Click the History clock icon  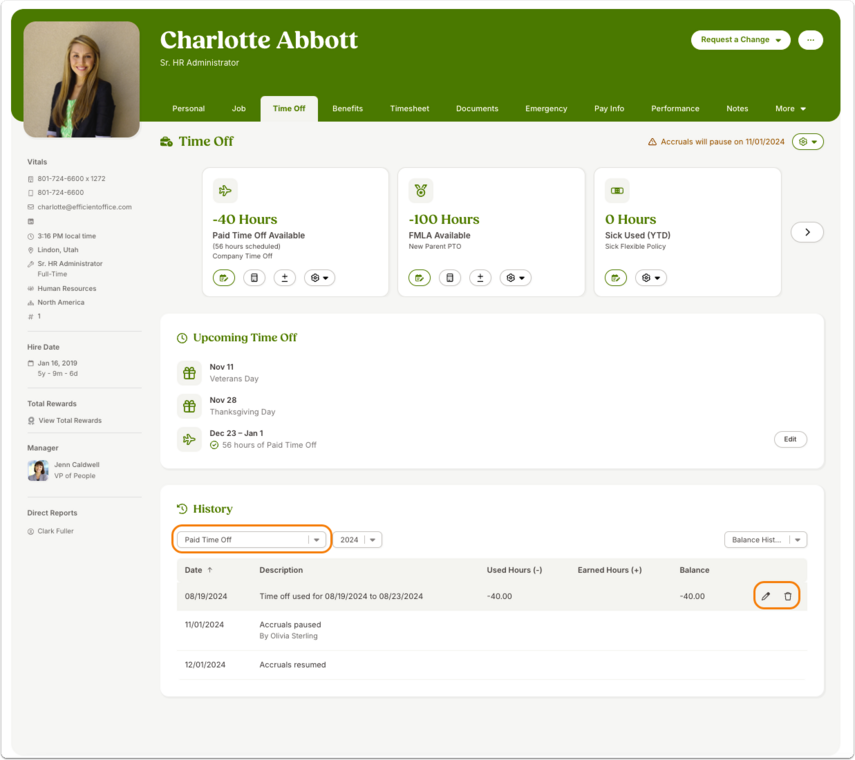click(182, 509)
